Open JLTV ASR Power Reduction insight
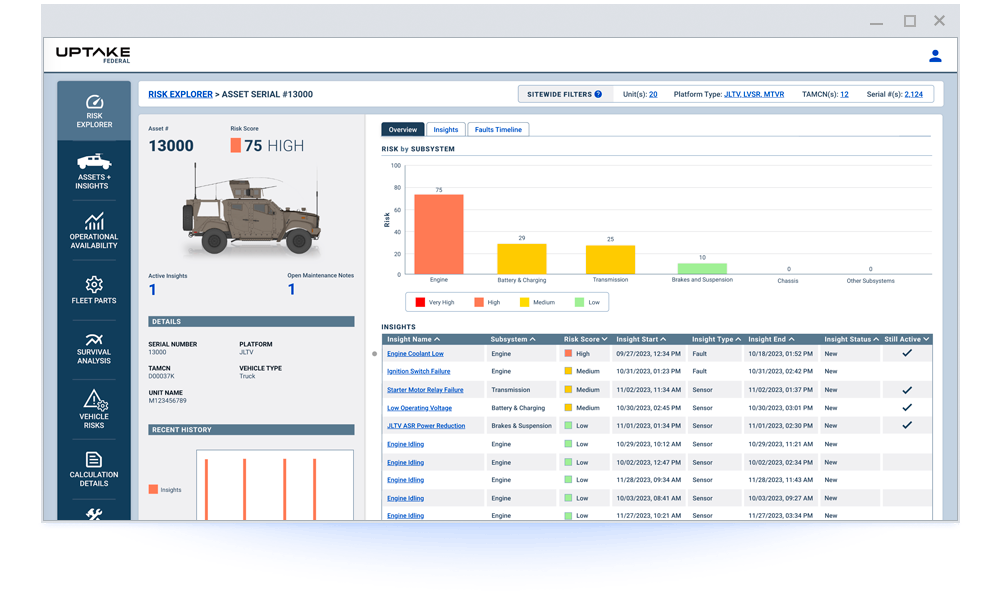 pos(426,426)
